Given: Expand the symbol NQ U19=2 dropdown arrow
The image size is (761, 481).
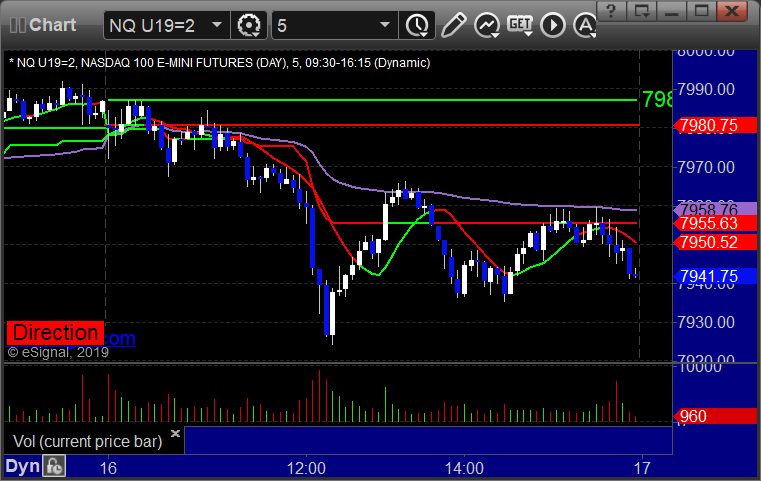Looking at the screenshot, I should (x=217, y=25).
